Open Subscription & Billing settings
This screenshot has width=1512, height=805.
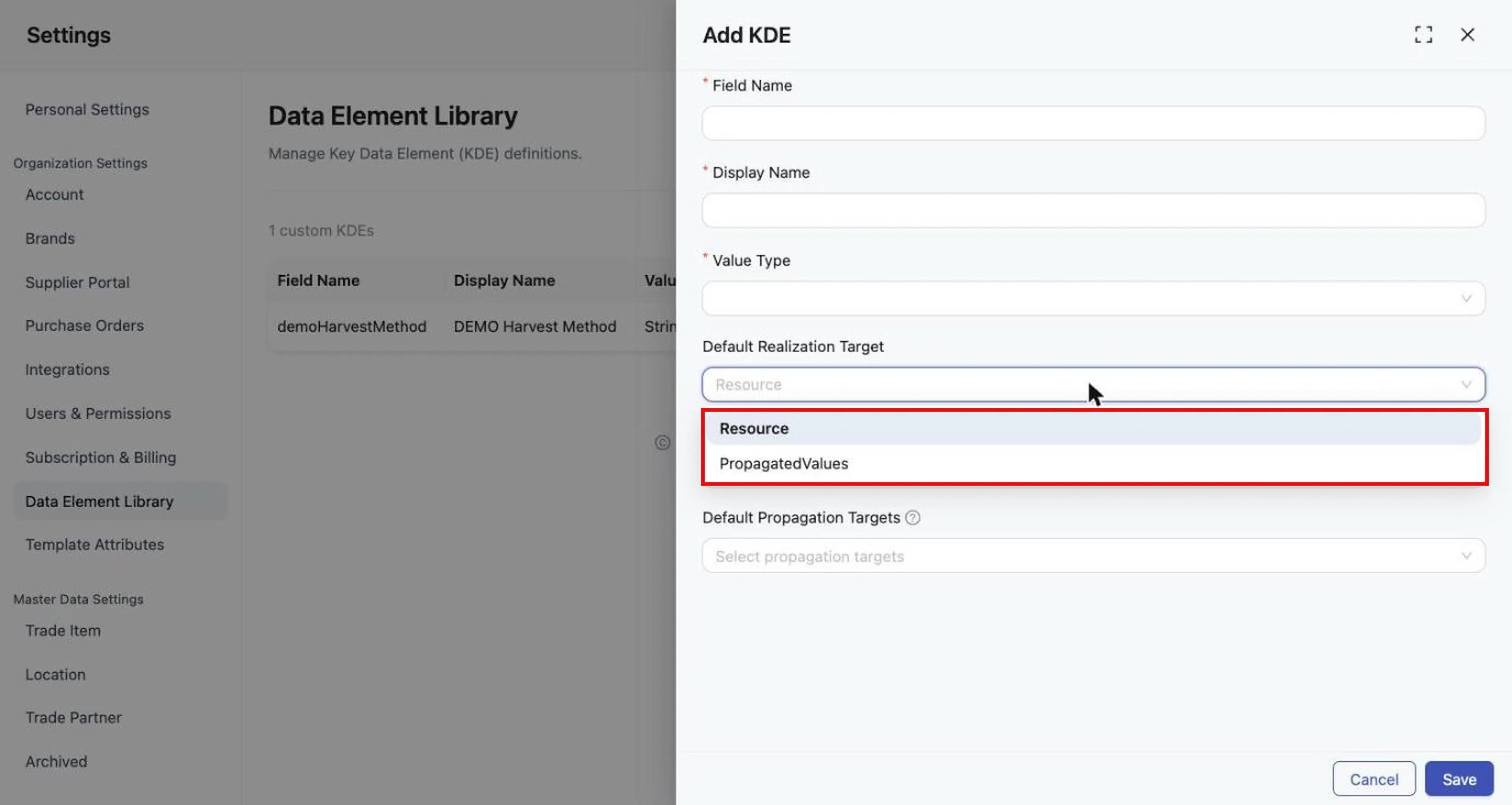coord(100,457)
